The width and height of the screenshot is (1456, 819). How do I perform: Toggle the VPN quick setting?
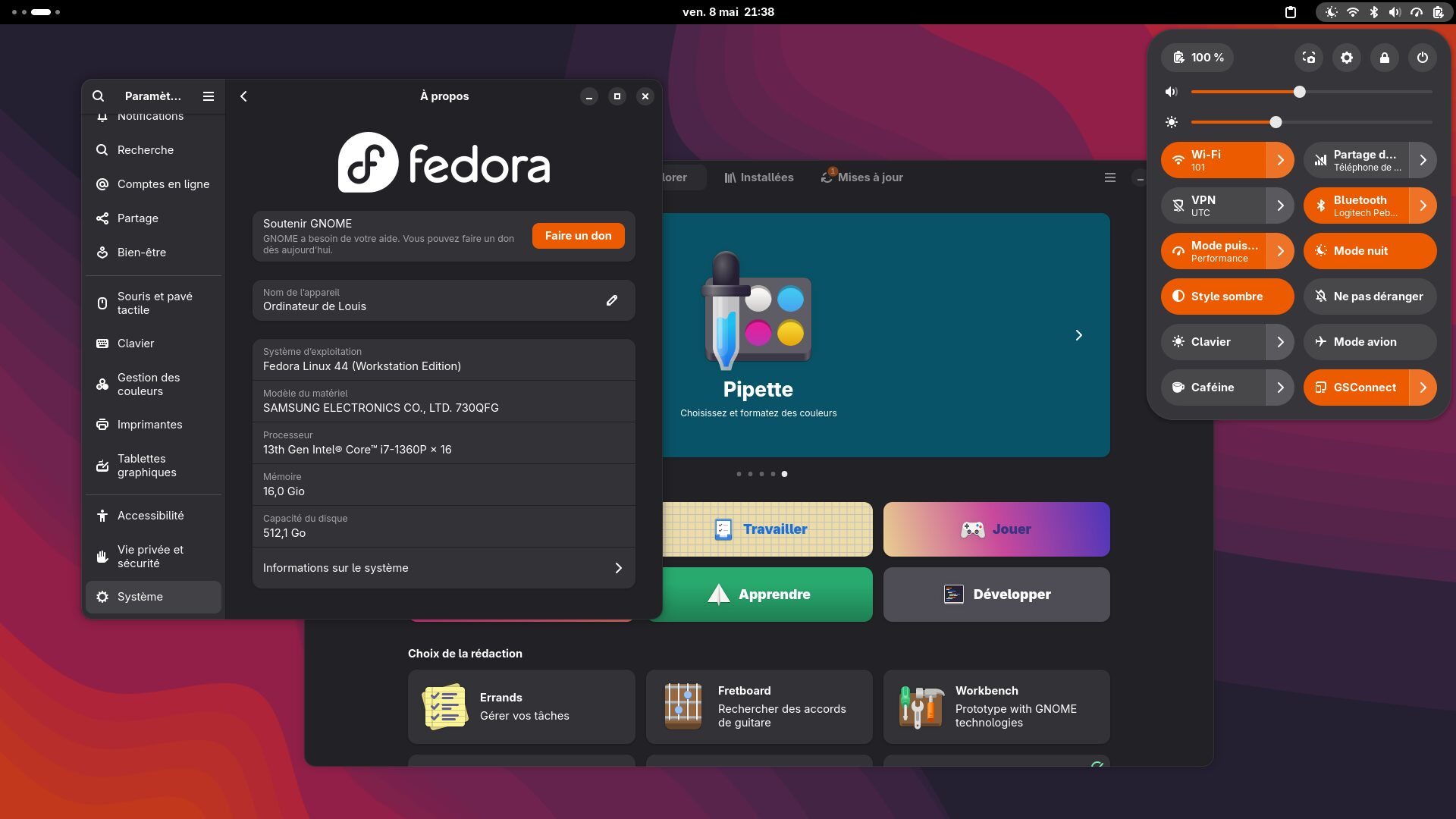coord(1213,206)
